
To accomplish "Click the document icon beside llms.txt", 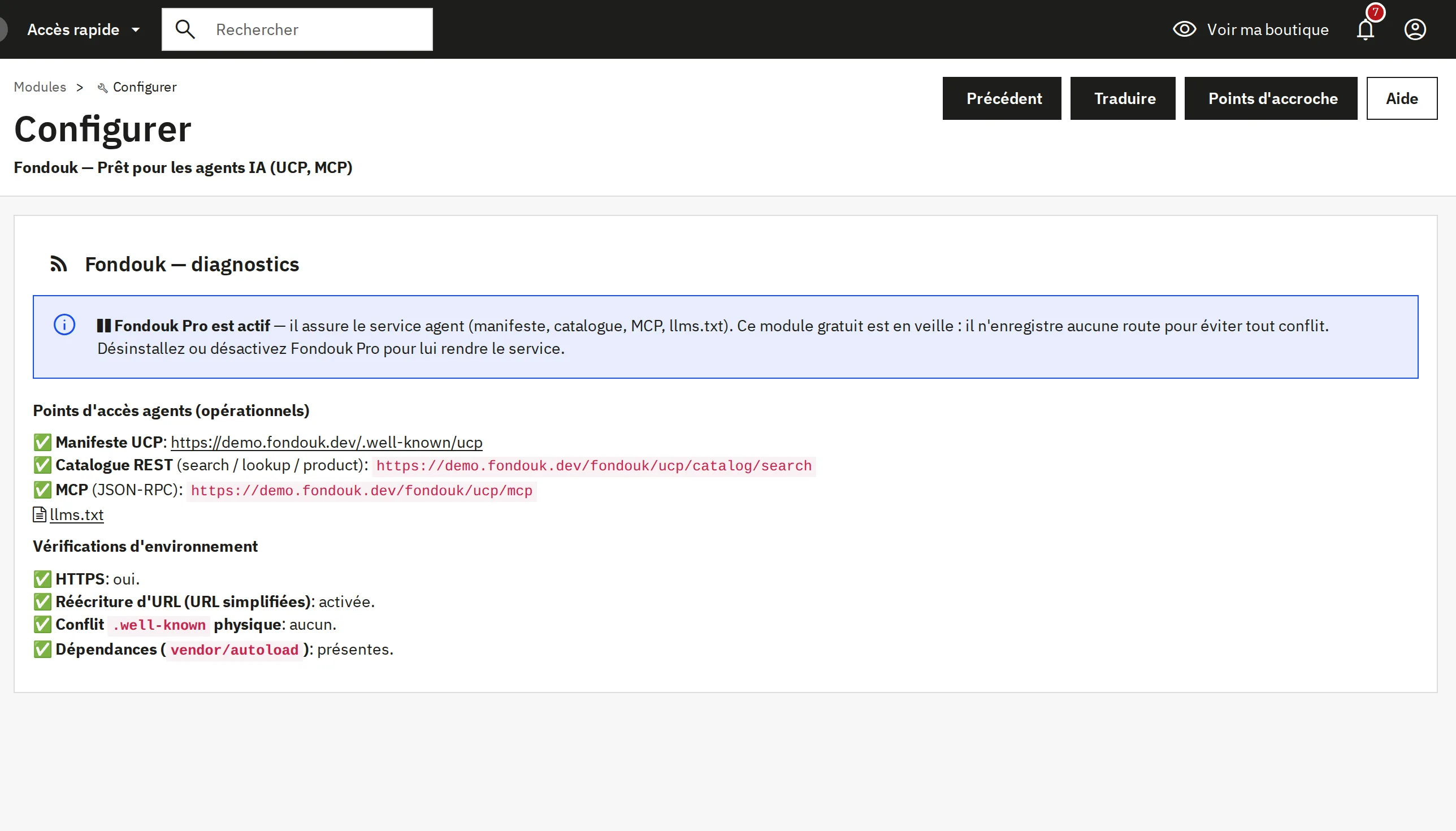I will 40,515.
